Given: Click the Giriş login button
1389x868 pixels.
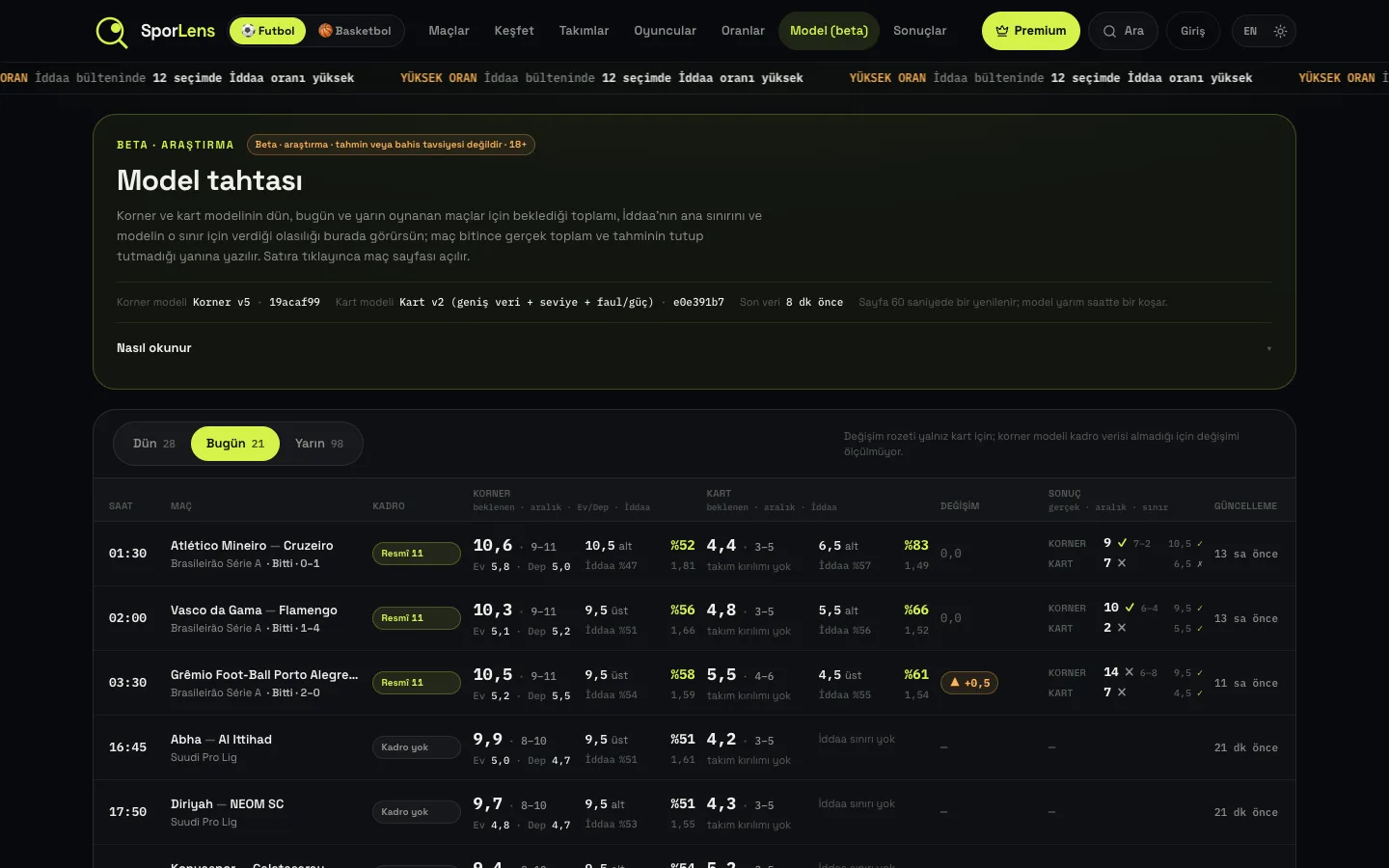Looking at the screenshot, I should click(1192, 31).
